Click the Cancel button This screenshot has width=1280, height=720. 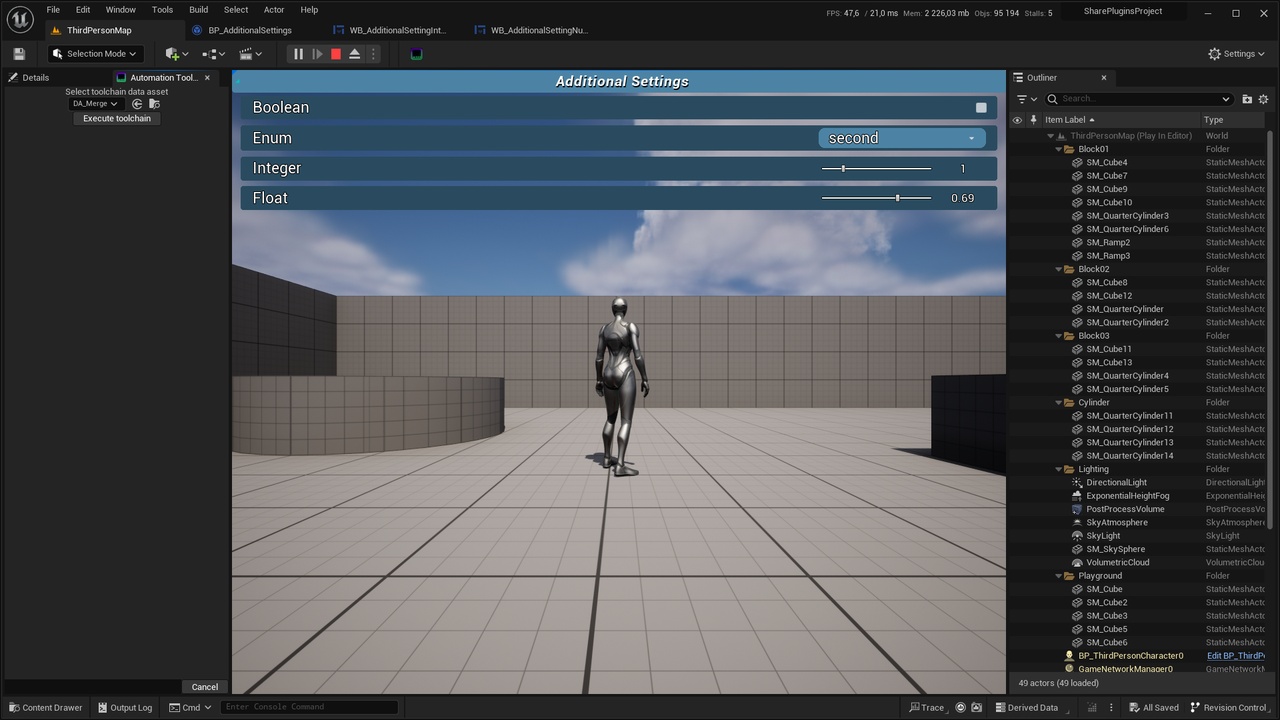tap(205, 687)
